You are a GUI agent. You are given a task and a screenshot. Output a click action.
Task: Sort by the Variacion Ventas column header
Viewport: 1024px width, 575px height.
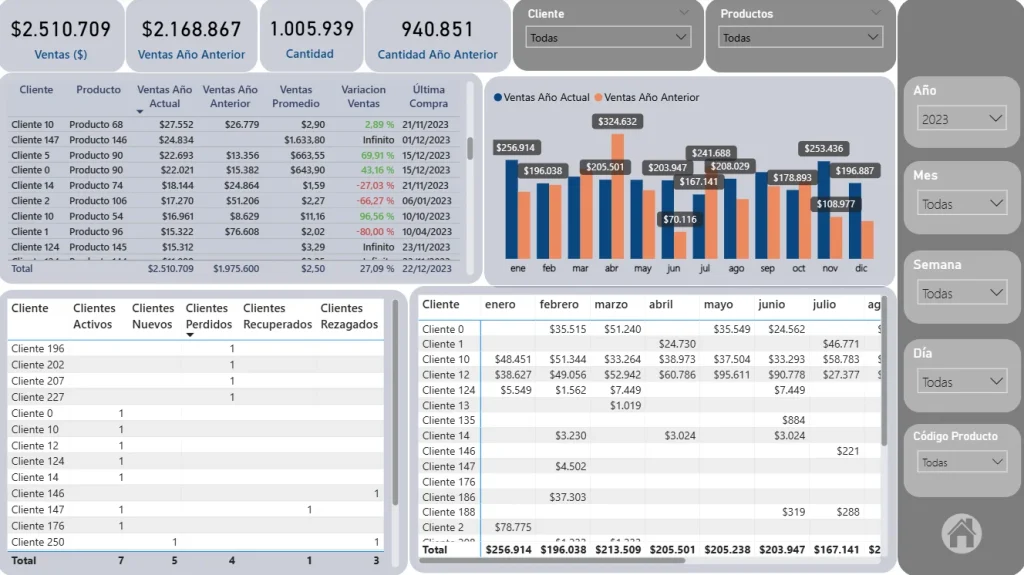click(x=362, y=96)
